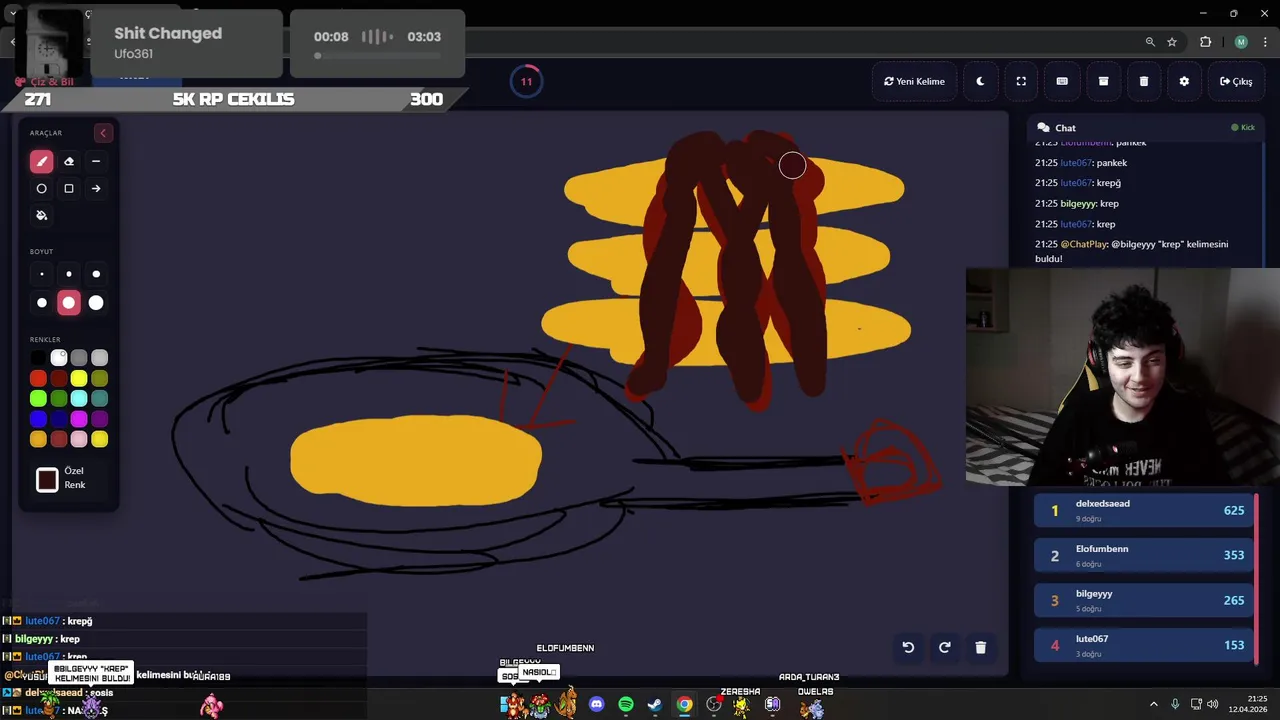Click the Kick status badge in chat
Image resolution: width=1280 pixels, height=720 pixels.
[x=1243, y=128]
